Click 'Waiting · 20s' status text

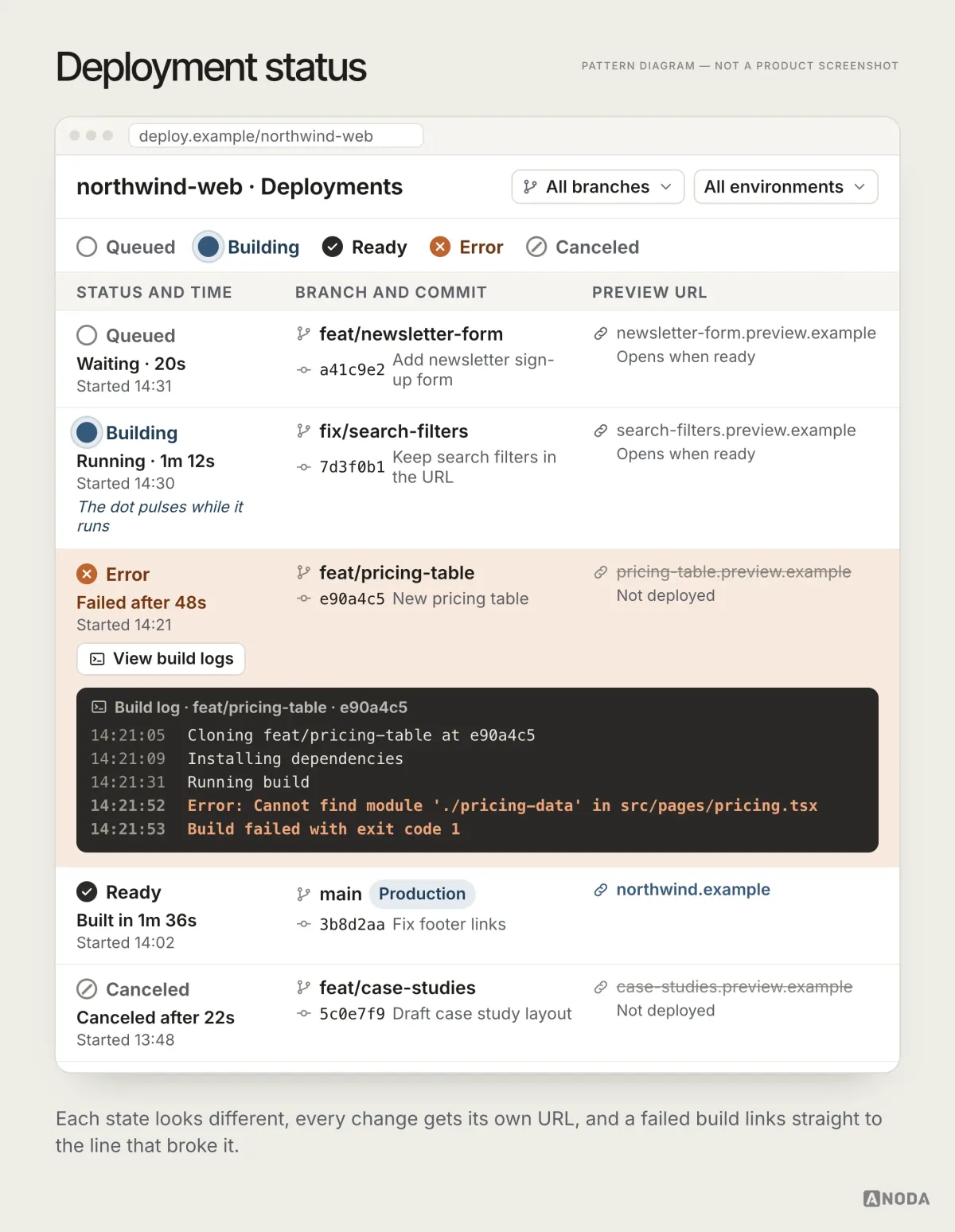point(131,364)
